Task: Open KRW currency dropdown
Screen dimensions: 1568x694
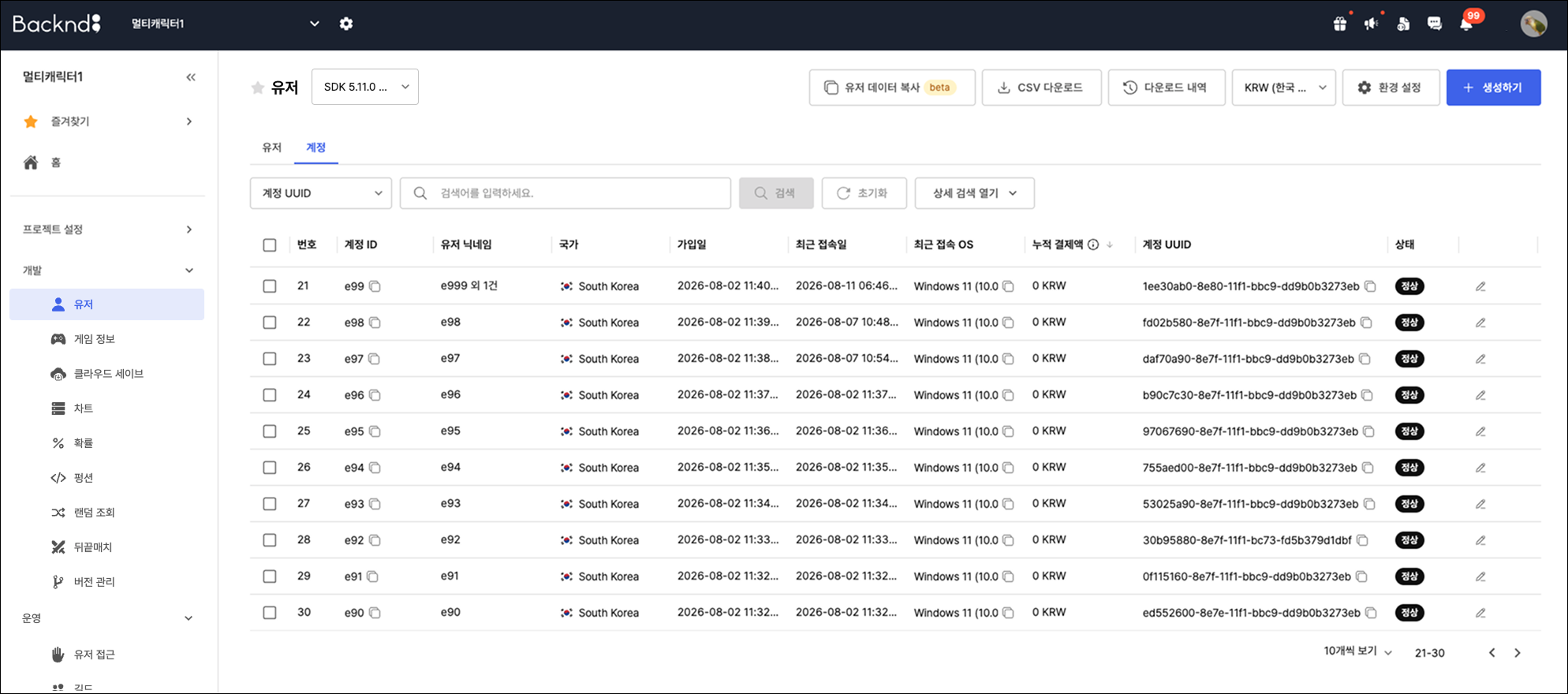Action: 1284,88
